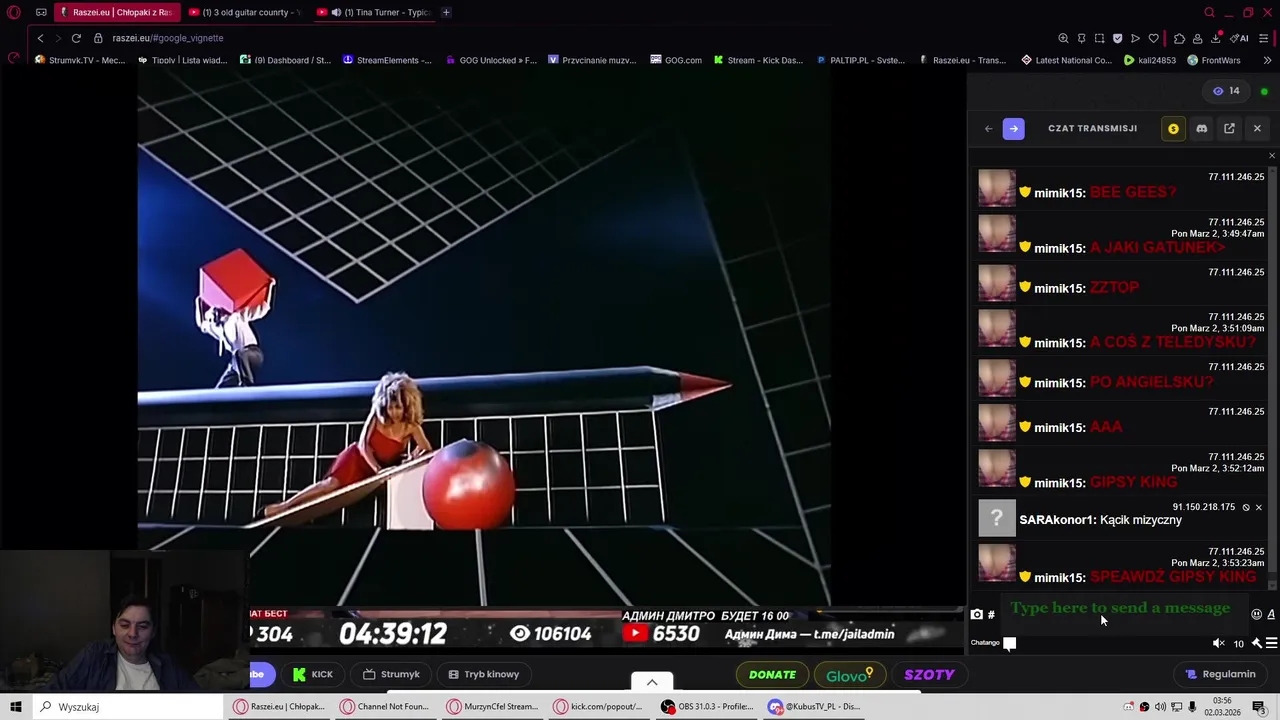Image resolution: width=1280 pixels, height=720 pixels.
Task: Open the Opera menu logo icon
Action: [14, 12]
